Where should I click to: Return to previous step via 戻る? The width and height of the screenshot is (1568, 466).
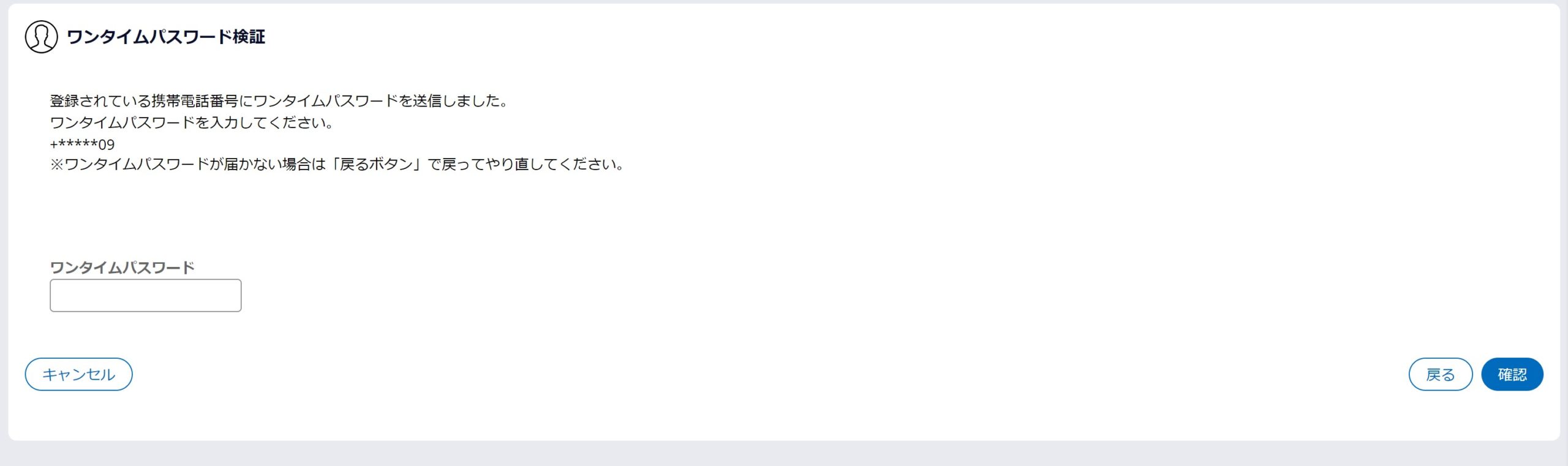pyautogui.click(x=1440, y=374)
